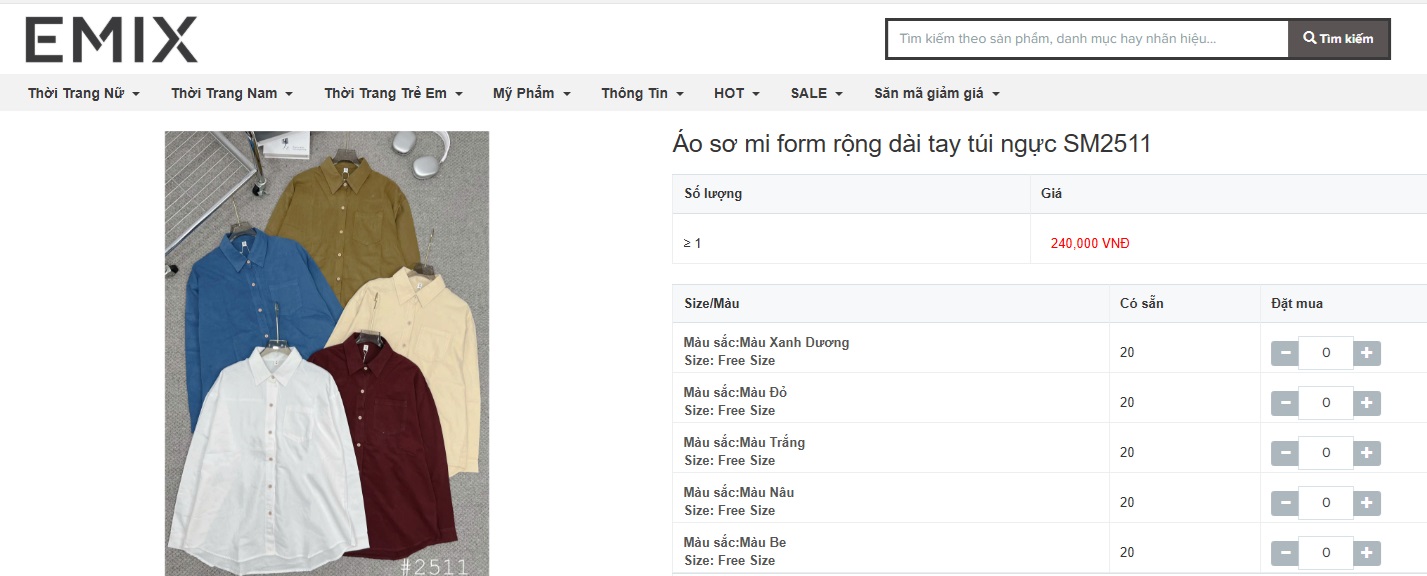Click the magnifier Tìm kiếm search button
1427x576 pixels.
[x=1338, y=39]
